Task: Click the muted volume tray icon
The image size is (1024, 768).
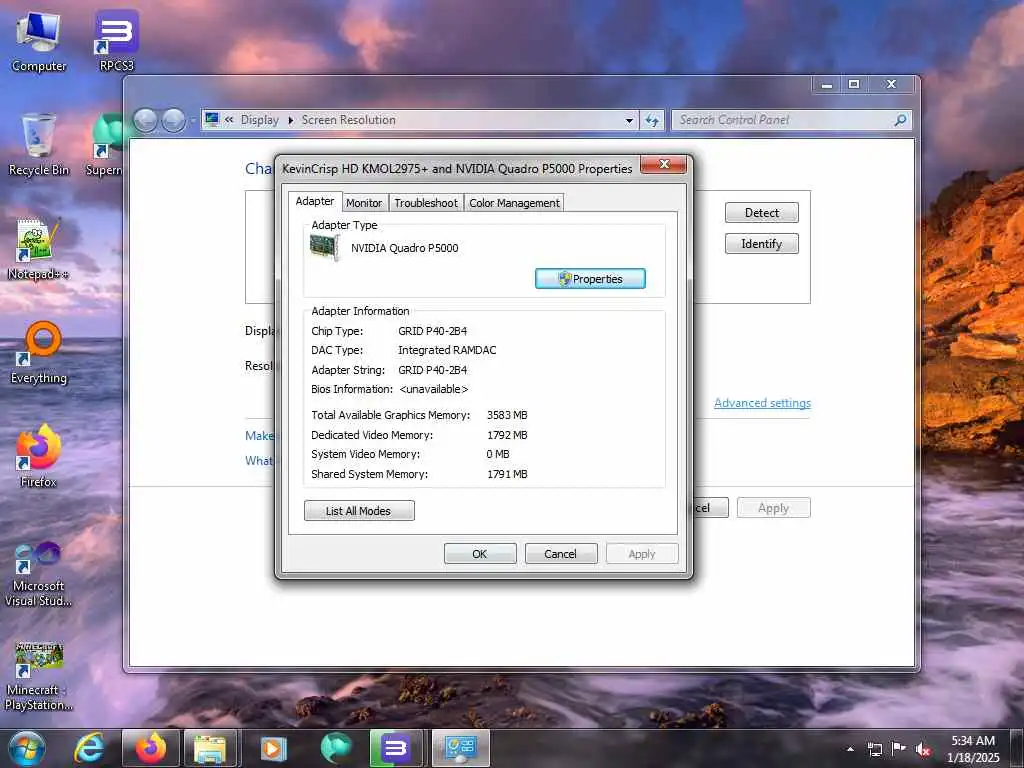Action: point(923,749)
